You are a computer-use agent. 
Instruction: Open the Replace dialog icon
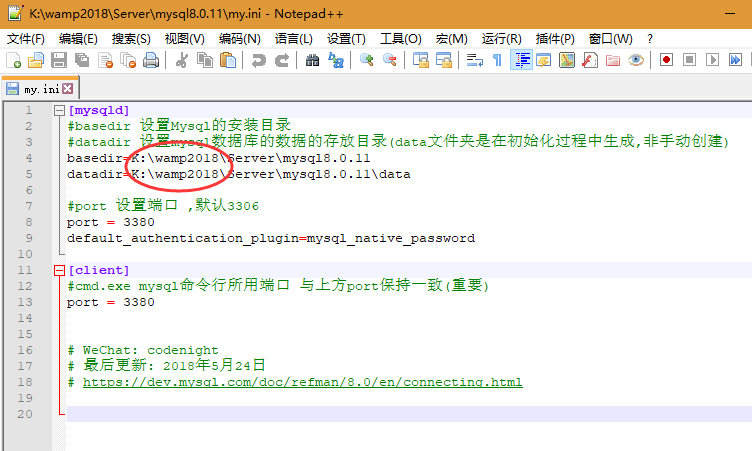point(336,60)
